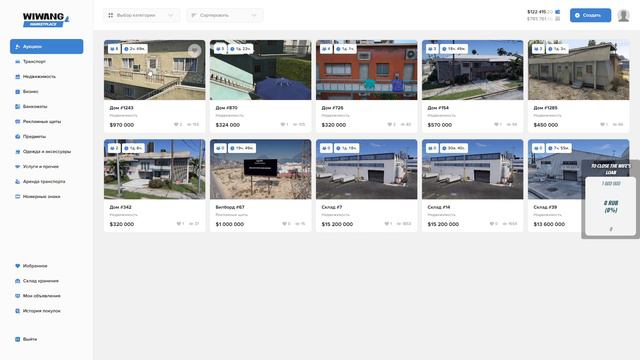Click the heart likes icon on Дом #726
The image size is (640, 360).
[x=389, y=124]
